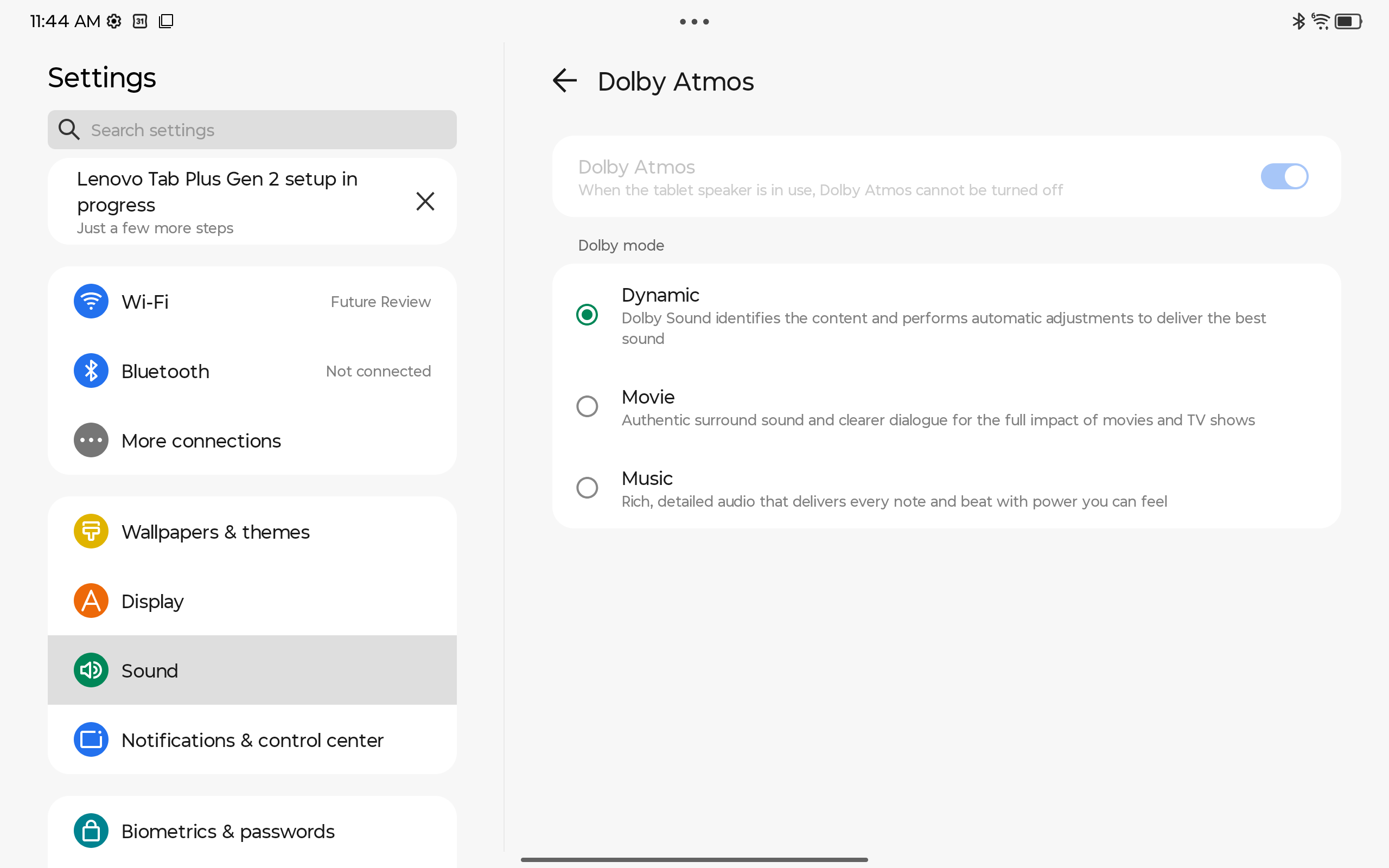Viewport: 1389px width, 868px height.
Task: Focus the Search settings field
Action: click(x=252, y=130)
